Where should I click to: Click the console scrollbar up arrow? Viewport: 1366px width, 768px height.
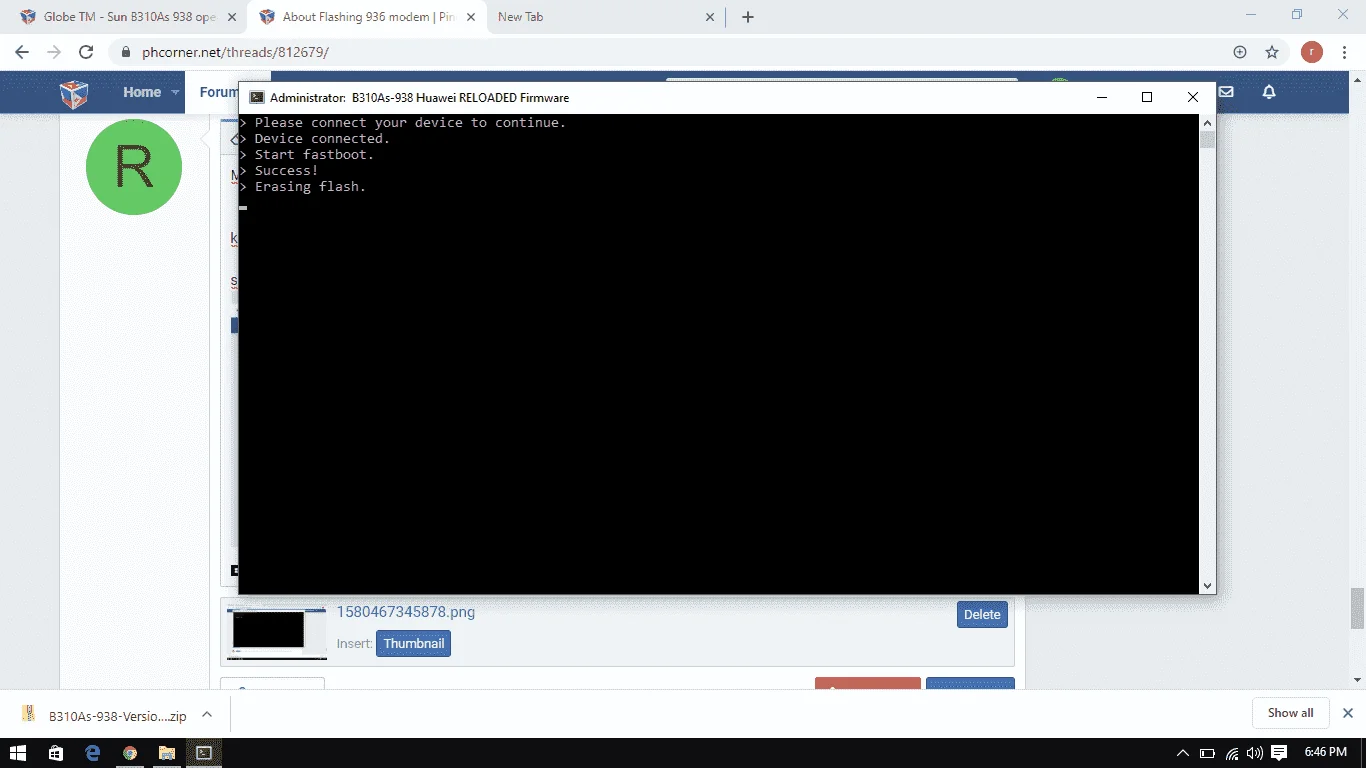click(x=1207, y=122)
